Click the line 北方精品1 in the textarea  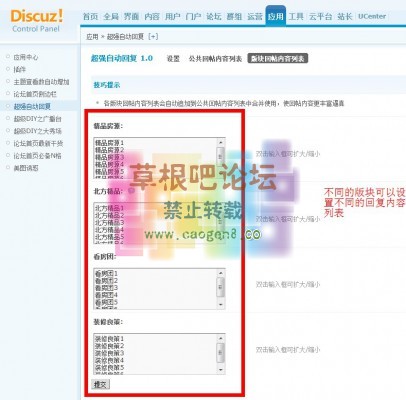tap(109, 208)
